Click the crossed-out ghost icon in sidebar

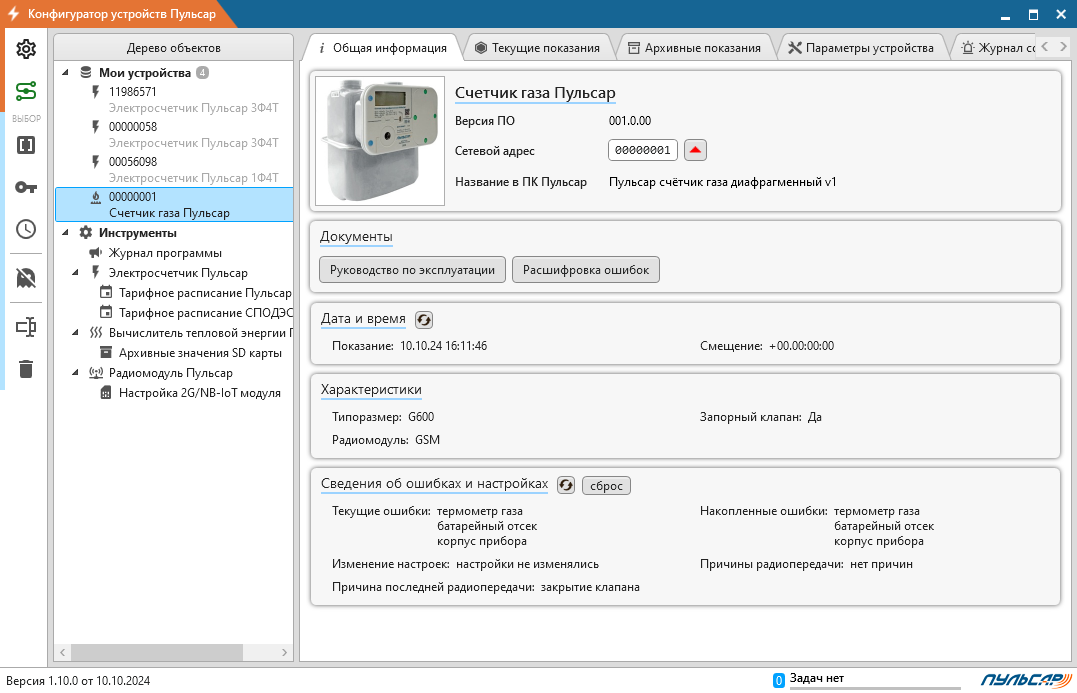click(26, 277)
